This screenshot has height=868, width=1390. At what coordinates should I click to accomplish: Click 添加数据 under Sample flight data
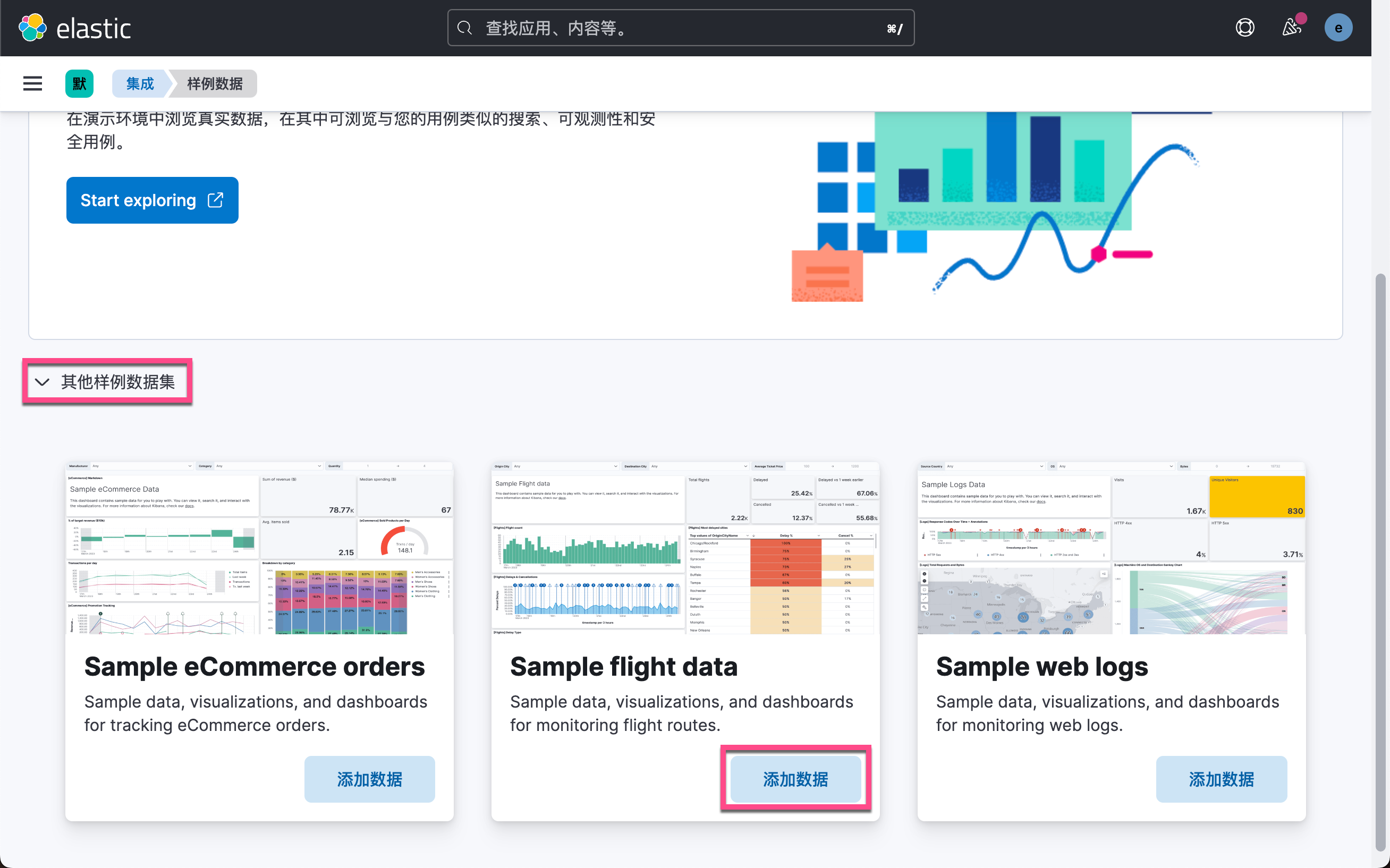click(795, 779)
